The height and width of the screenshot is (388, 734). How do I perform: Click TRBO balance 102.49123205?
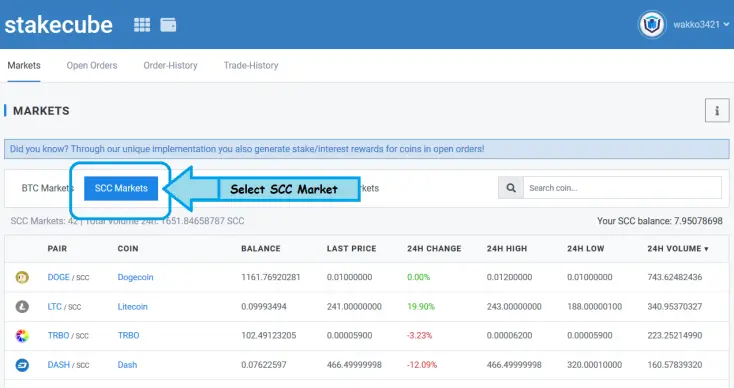coord(269,336)
